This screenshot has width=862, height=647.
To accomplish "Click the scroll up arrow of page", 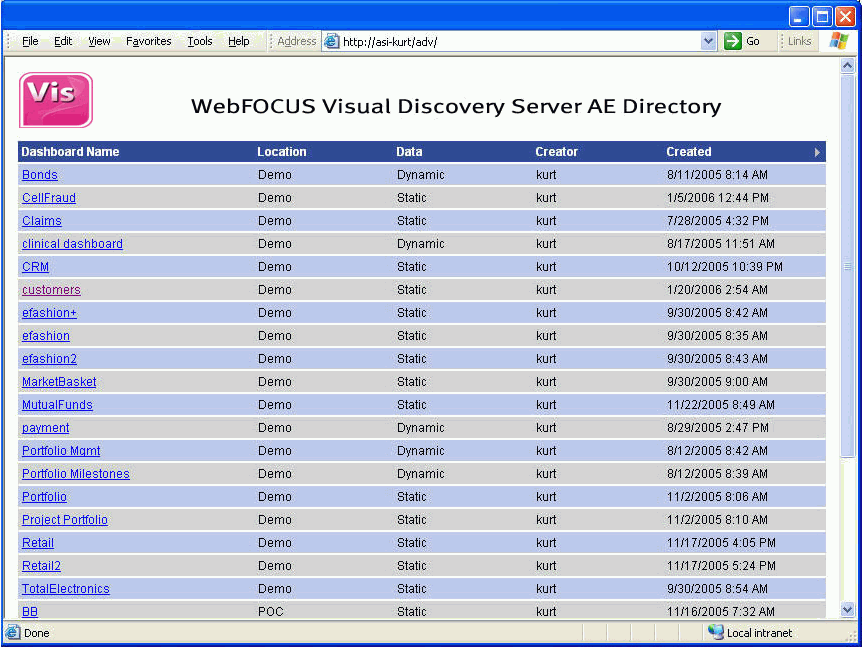I will point(848,65).
